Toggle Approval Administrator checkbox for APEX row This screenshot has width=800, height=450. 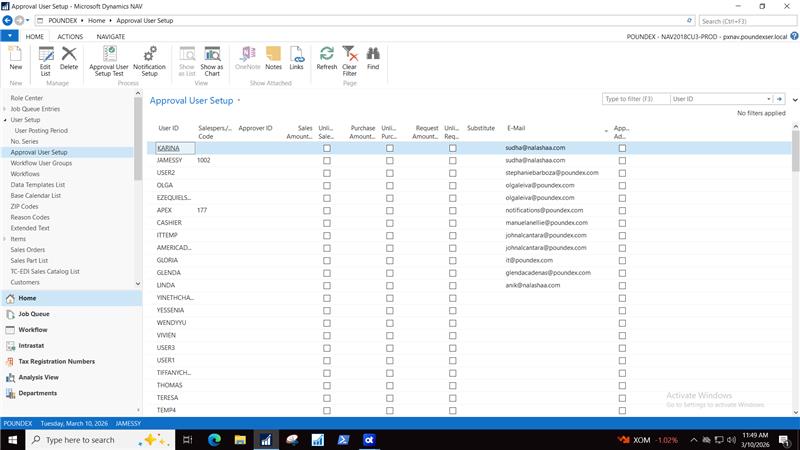[x=622, y=210]
